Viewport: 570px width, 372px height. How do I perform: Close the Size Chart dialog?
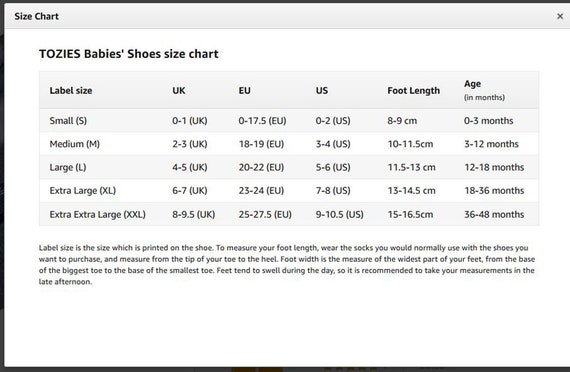point(560,16)
